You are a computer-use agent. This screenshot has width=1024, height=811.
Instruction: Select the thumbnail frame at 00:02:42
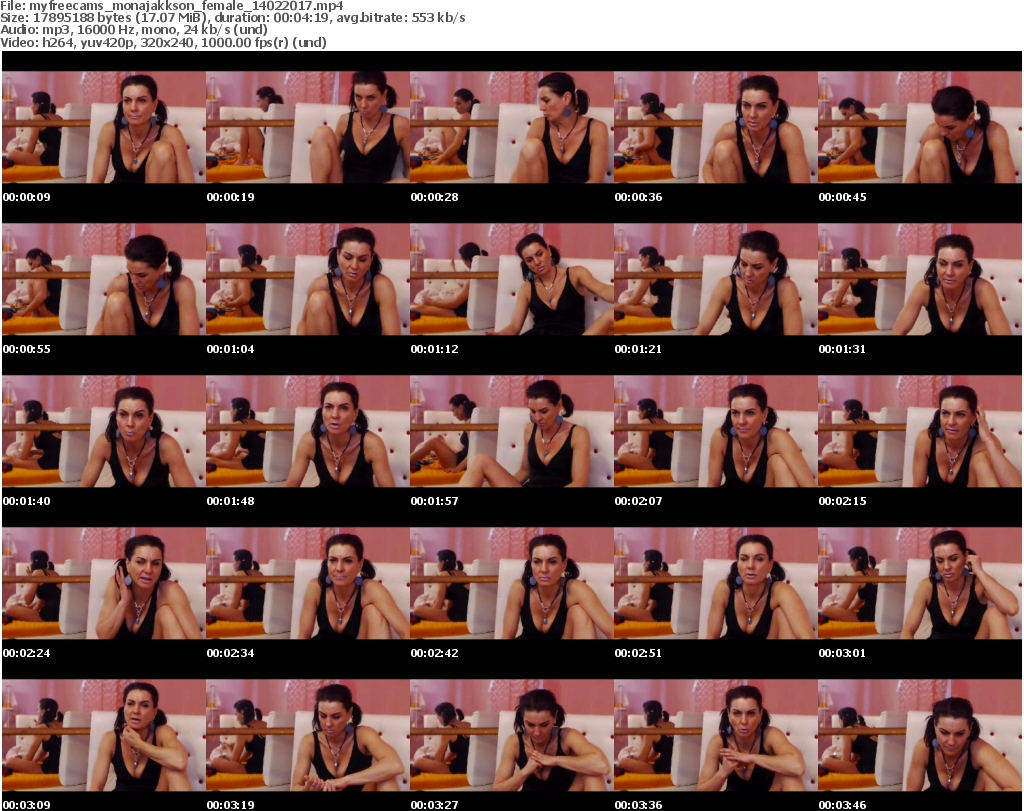pyautogui.click(x=511, y=583)
